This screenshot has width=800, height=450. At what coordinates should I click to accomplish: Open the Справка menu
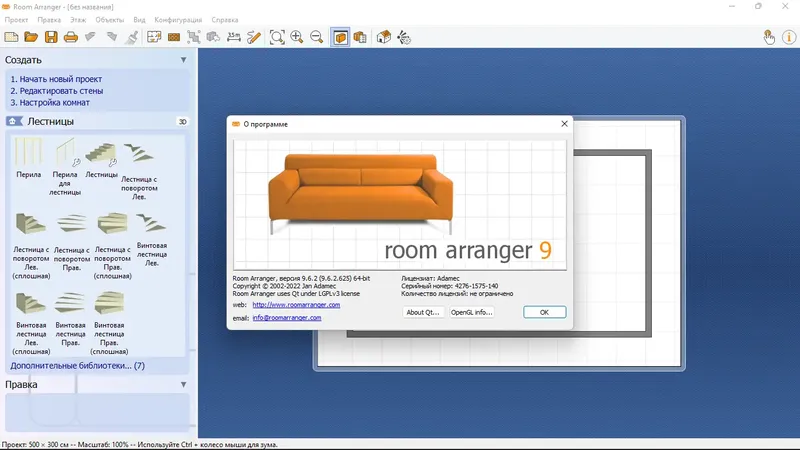pos(224,20)
